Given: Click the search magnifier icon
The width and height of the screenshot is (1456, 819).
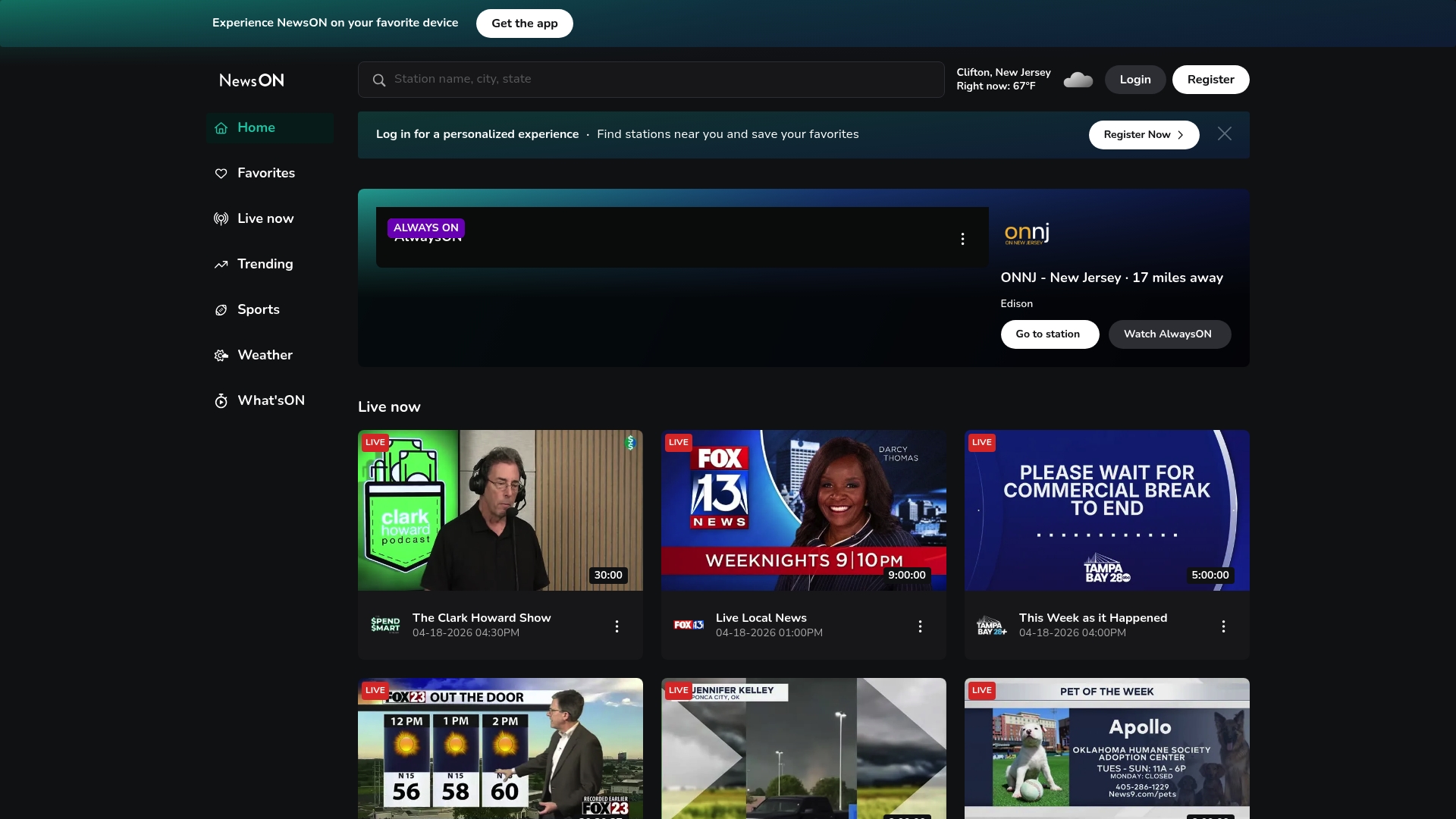Looking at the screenshot, I should [379, 80].
